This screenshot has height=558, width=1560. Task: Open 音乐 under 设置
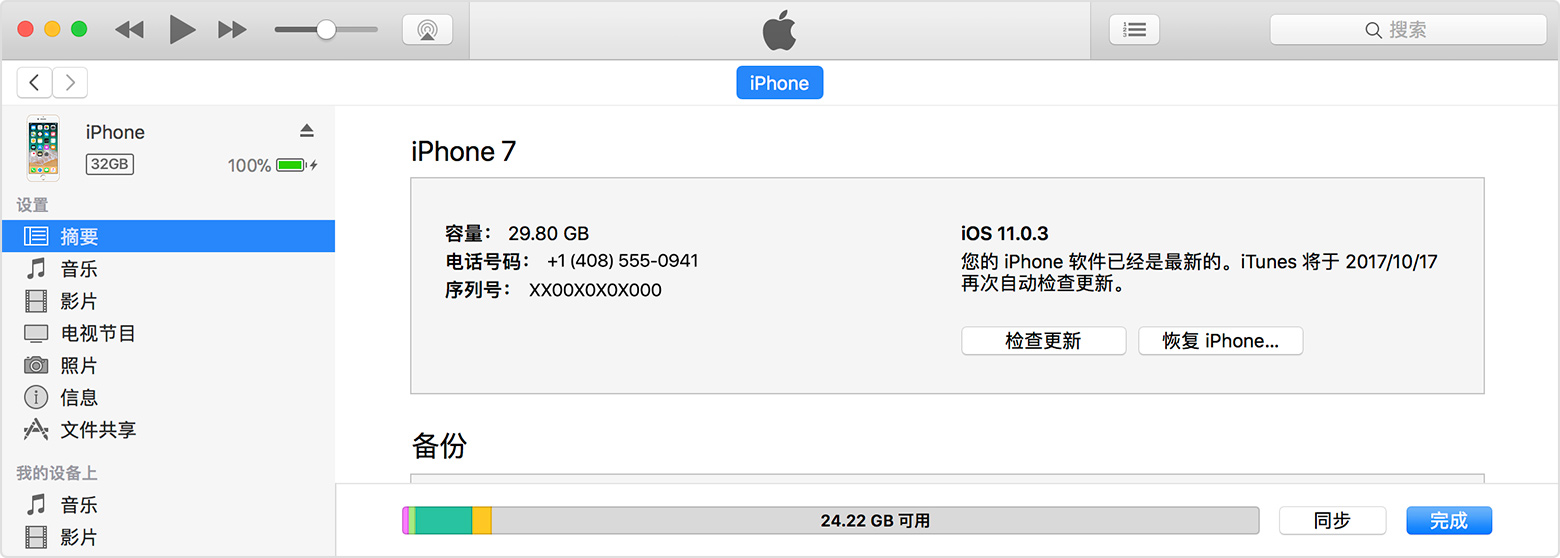(79, 269)
